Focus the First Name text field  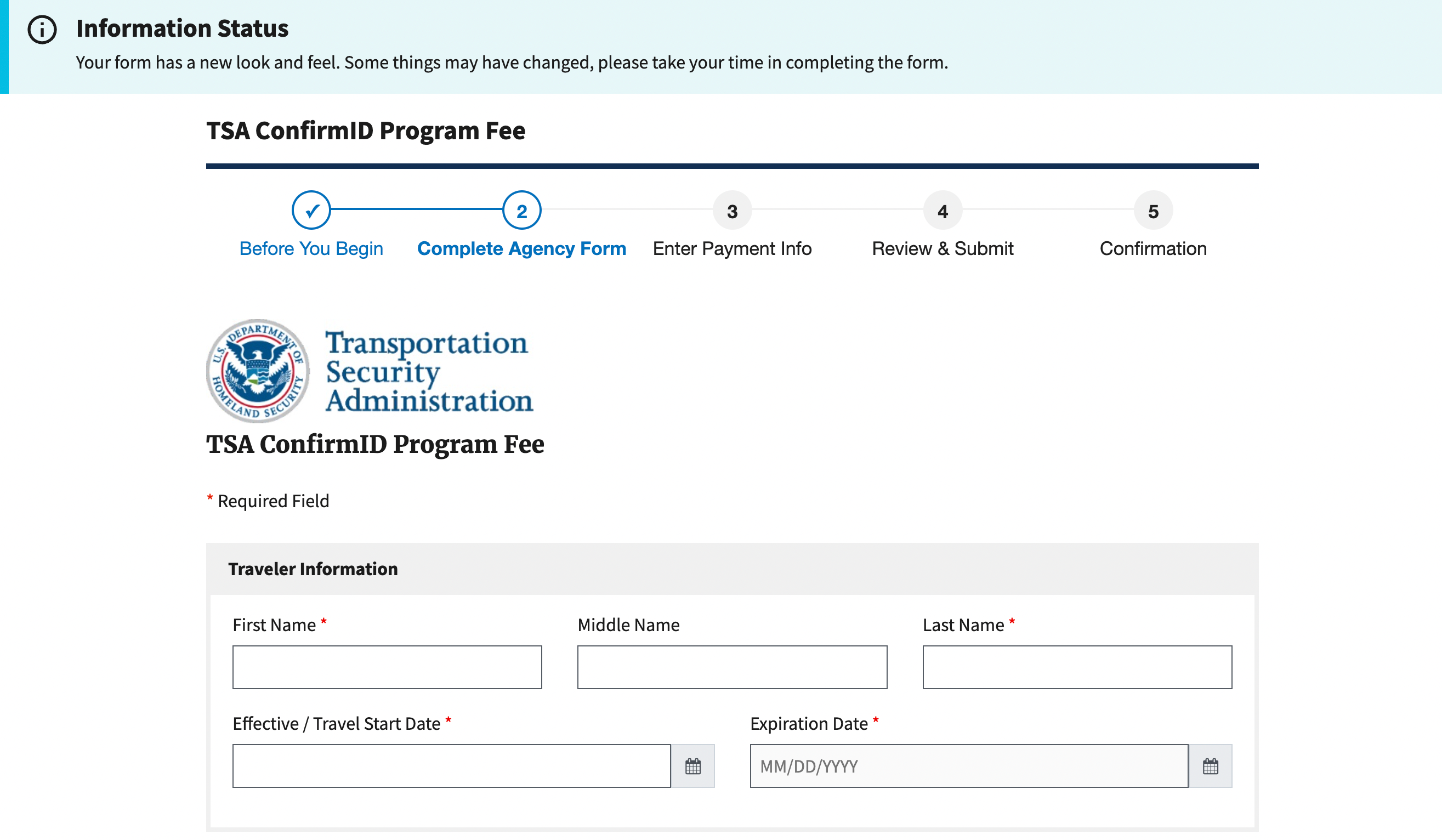coord(387,667)
